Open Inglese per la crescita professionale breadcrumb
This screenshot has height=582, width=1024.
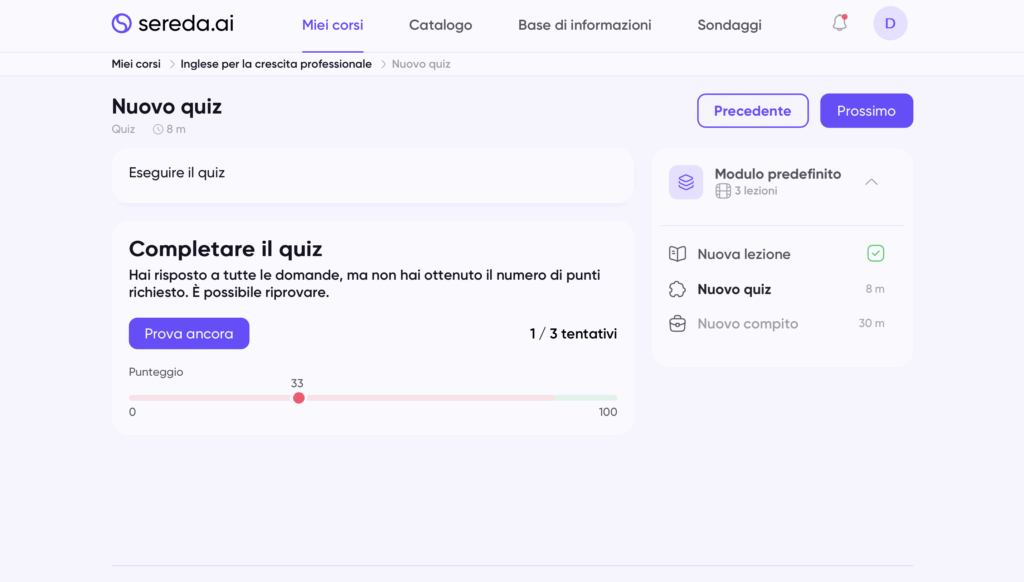[x=276, y=64]
